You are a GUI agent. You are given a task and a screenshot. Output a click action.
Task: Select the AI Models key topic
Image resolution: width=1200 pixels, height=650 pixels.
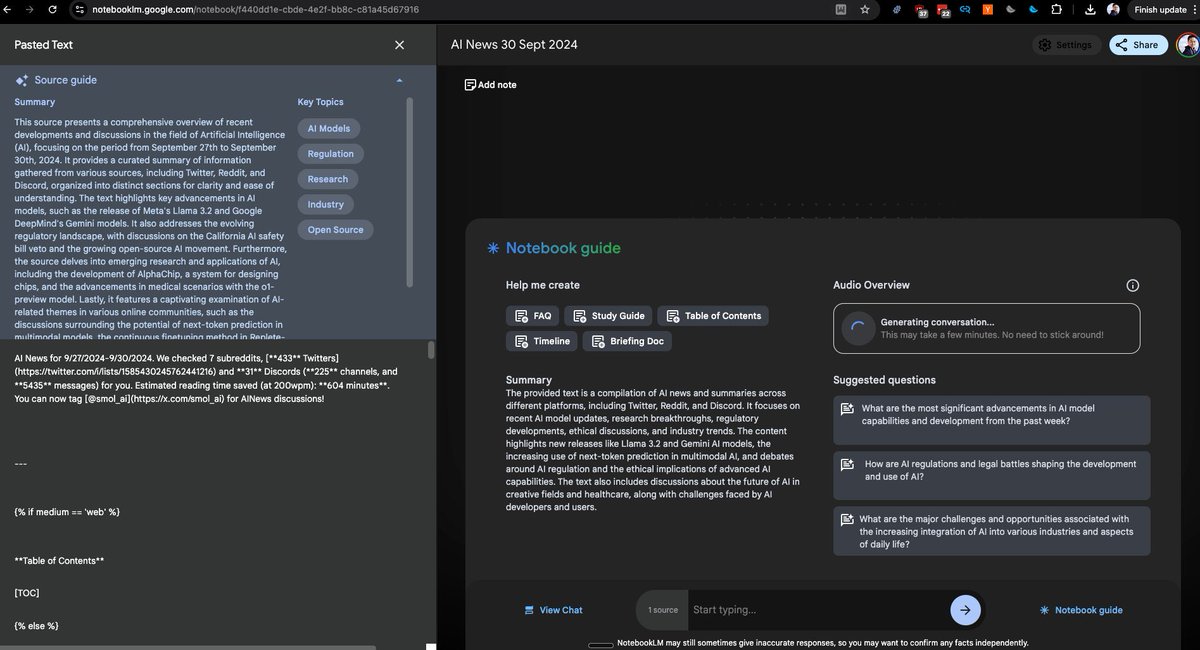pos(329,129)
